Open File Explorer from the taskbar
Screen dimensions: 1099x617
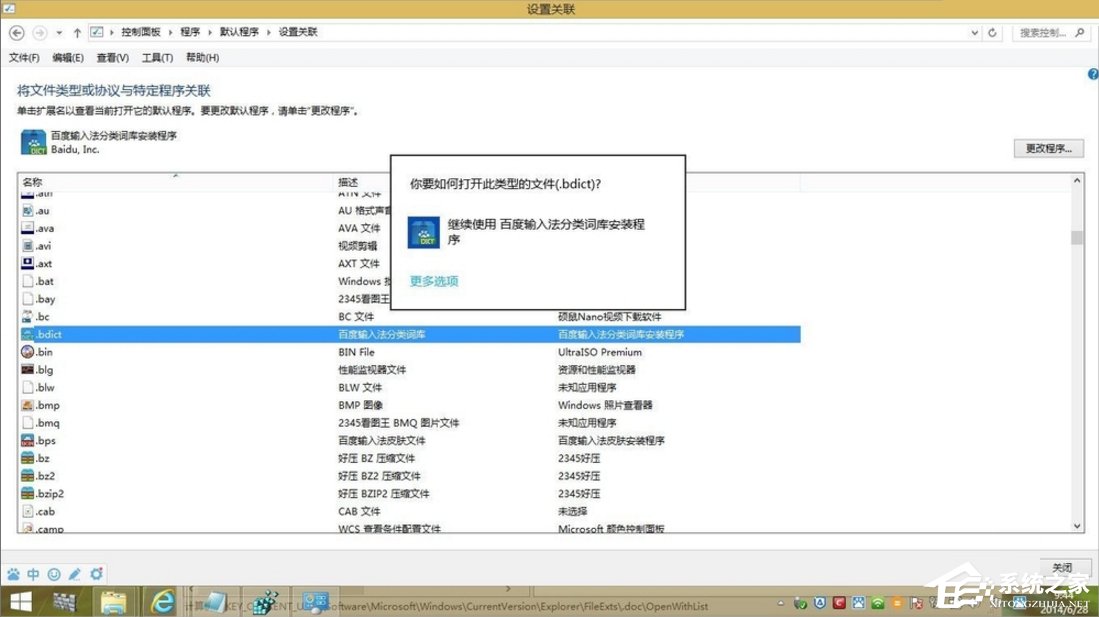coord(114,601)
